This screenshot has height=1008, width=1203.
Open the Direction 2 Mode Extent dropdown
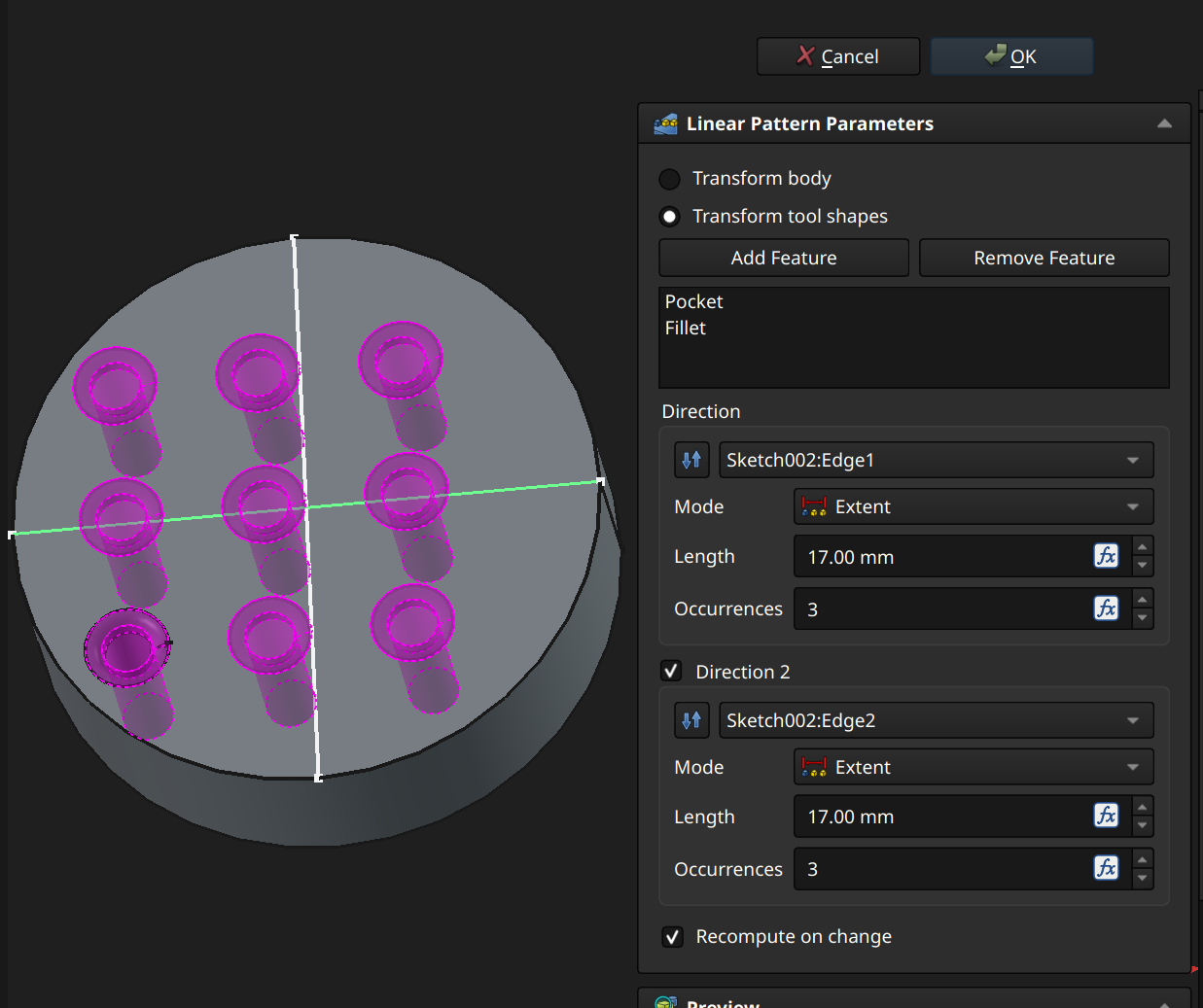(973, 767)
